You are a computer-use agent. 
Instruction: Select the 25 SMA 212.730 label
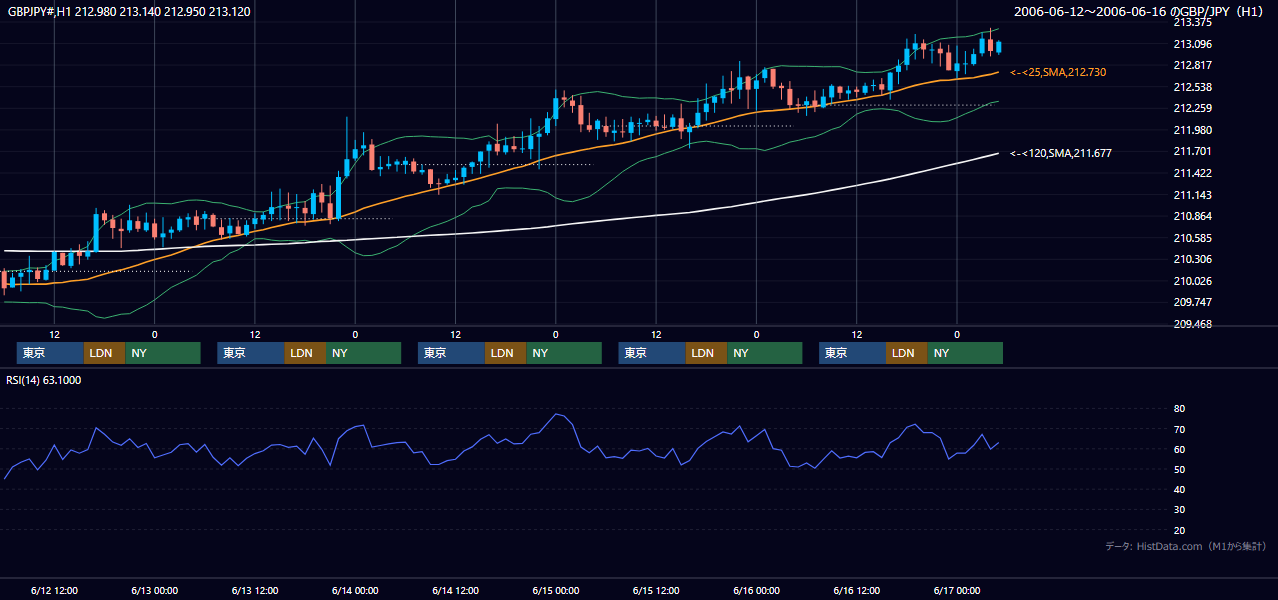[x=1058, y=72]
